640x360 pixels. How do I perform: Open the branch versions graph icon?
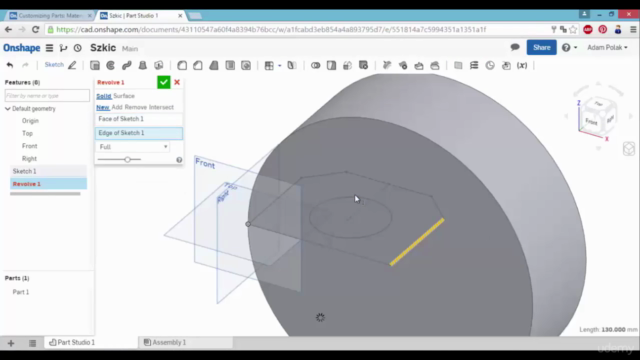(x=63, y=48)
